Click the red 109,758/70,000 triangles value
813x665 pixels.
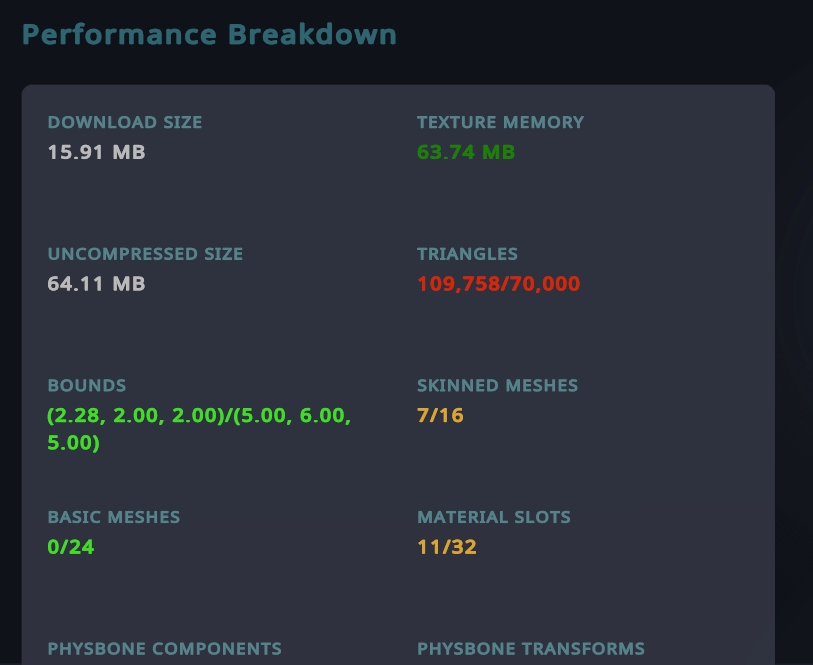(x=498, y=284)
